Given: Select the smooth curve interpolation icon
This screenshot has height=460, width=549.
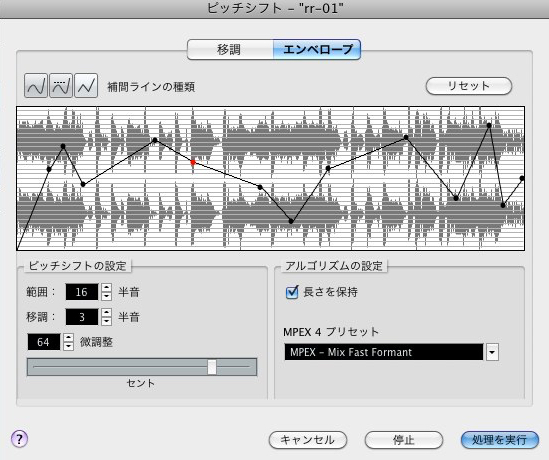Looking at the screenshot, I should pos(36,86).
